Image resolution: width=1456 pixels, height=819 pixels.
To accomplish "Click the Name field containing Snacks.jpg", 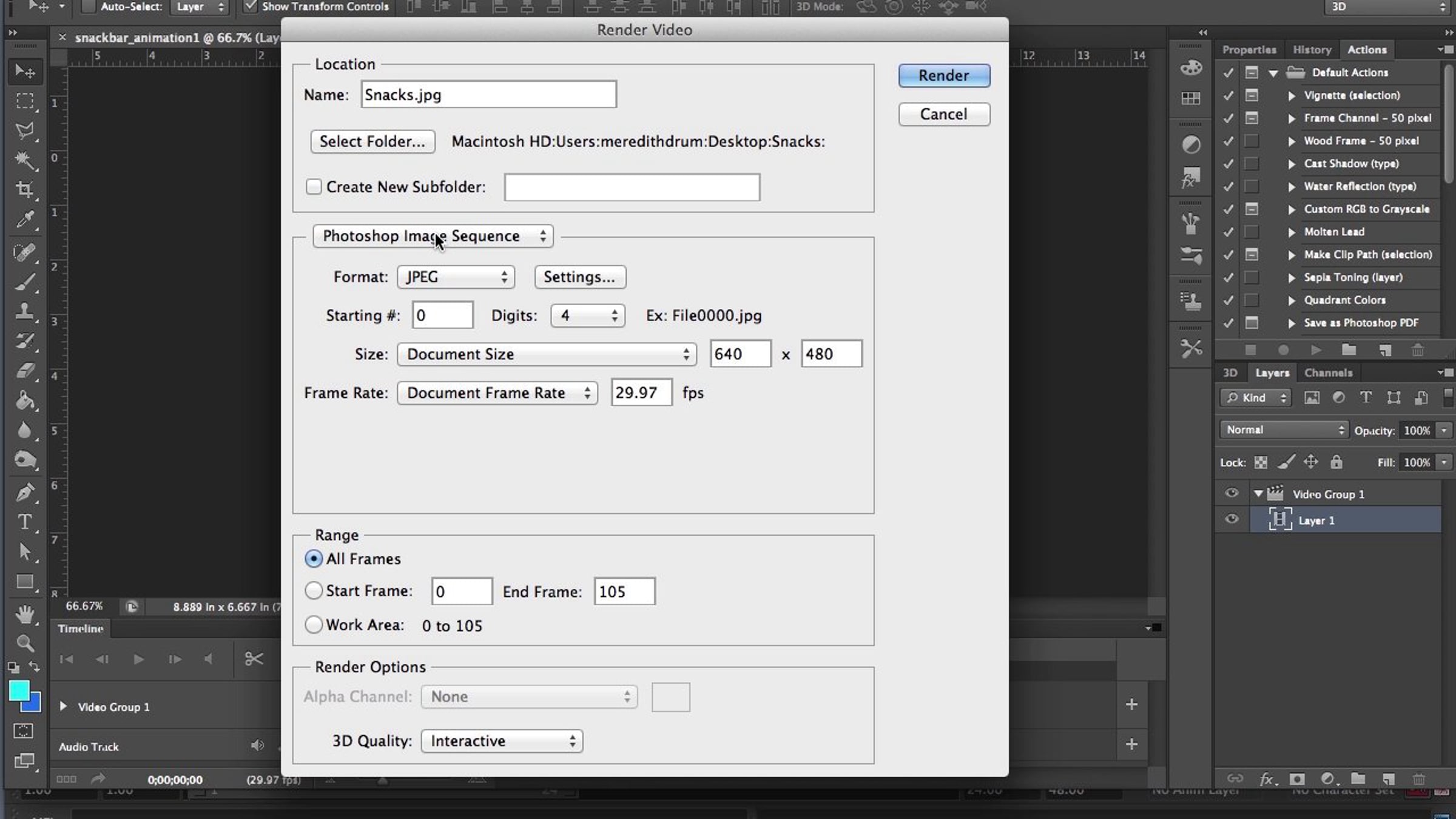I will 488,95.
